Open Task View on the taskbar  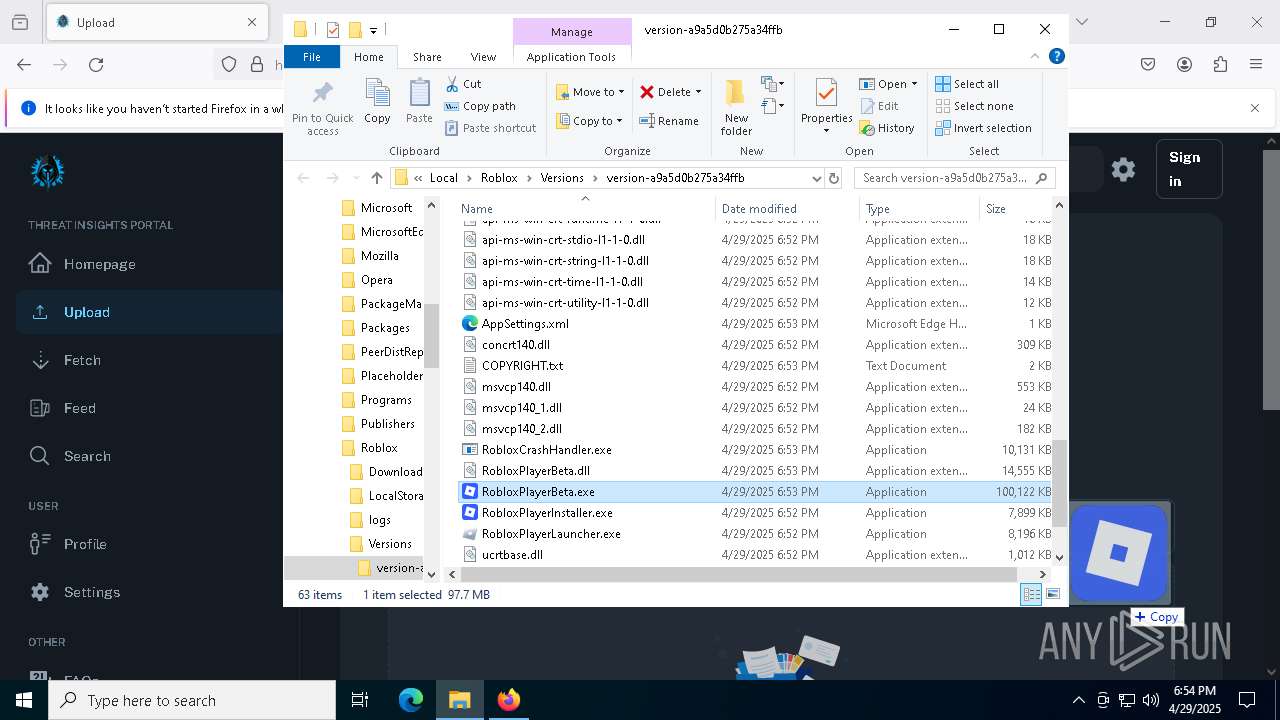(x=360, y=700)
